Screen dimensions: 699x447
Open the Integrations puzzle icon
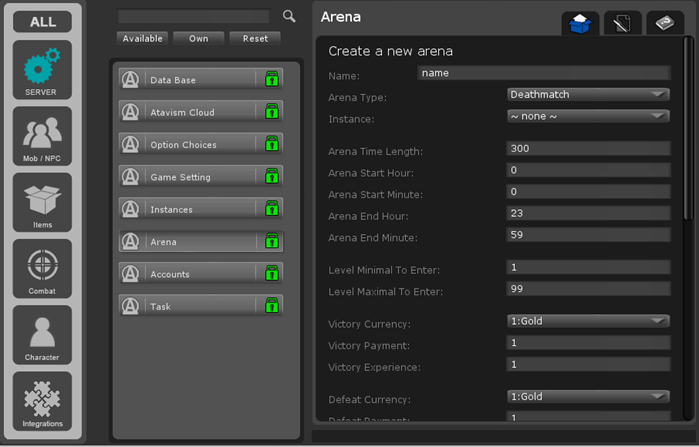pyautogui.click(x=42, y=401)
